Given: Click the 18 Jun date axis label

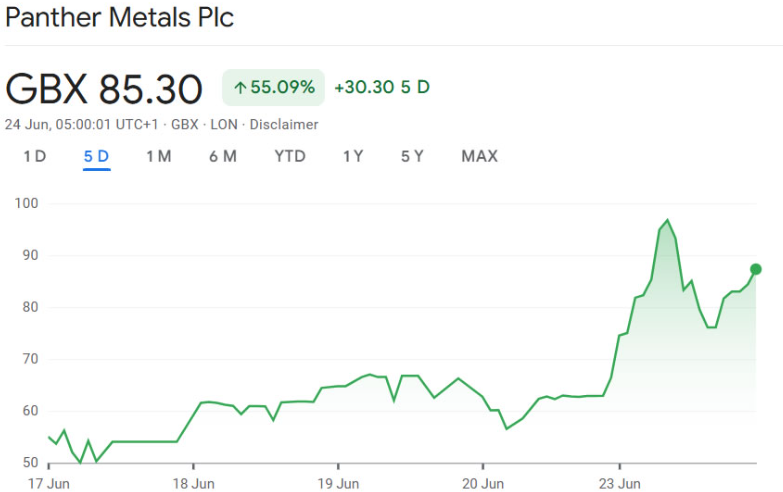Looking at the screenshot, I should (193, 483).
